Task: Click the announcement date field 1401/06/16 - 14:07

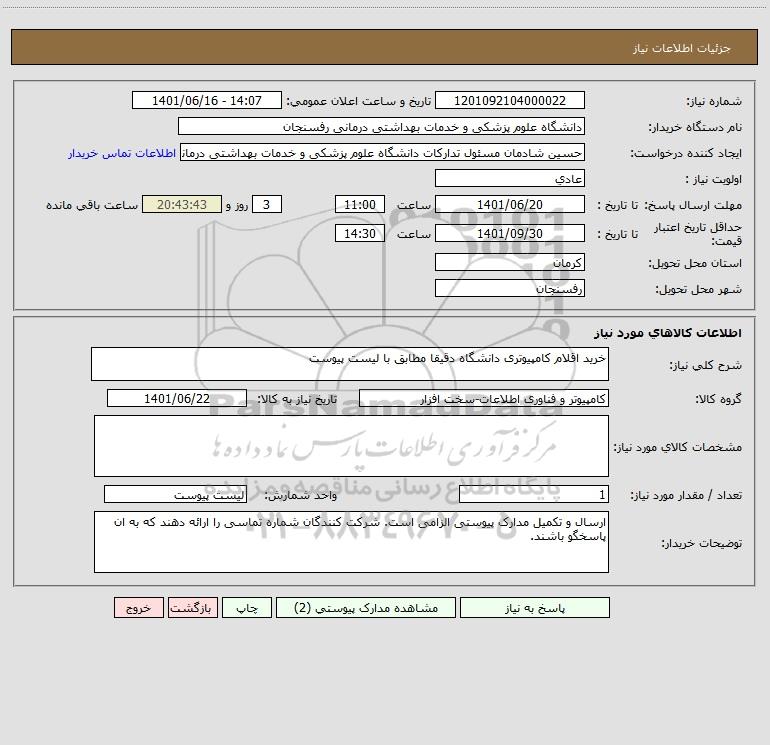Action: [207, 100]
